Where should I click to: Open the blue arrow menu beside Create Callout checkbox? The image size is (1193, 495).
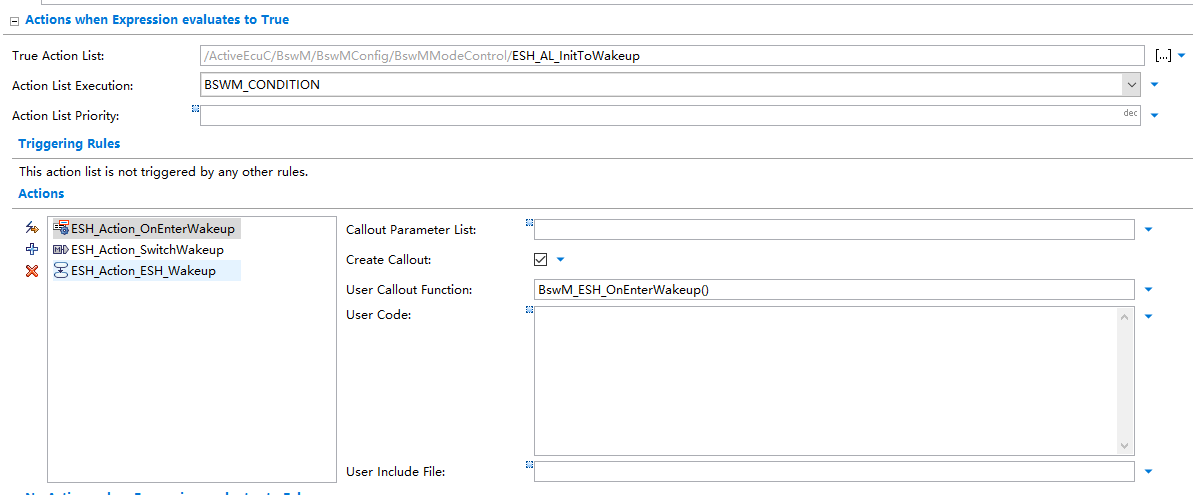pyautogui.click(x=561, y=259)
